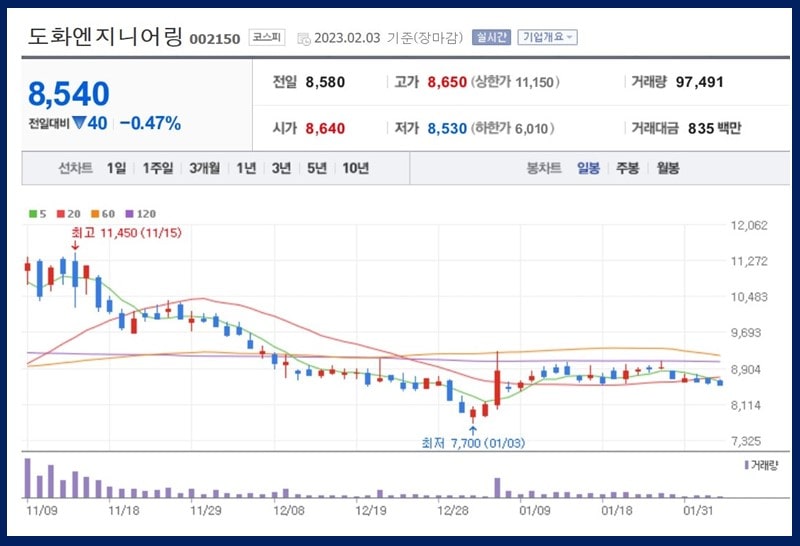Click the 01/31 date axis label
The width and height of the screenshot is (800, 546).
(x=698, y=510)
